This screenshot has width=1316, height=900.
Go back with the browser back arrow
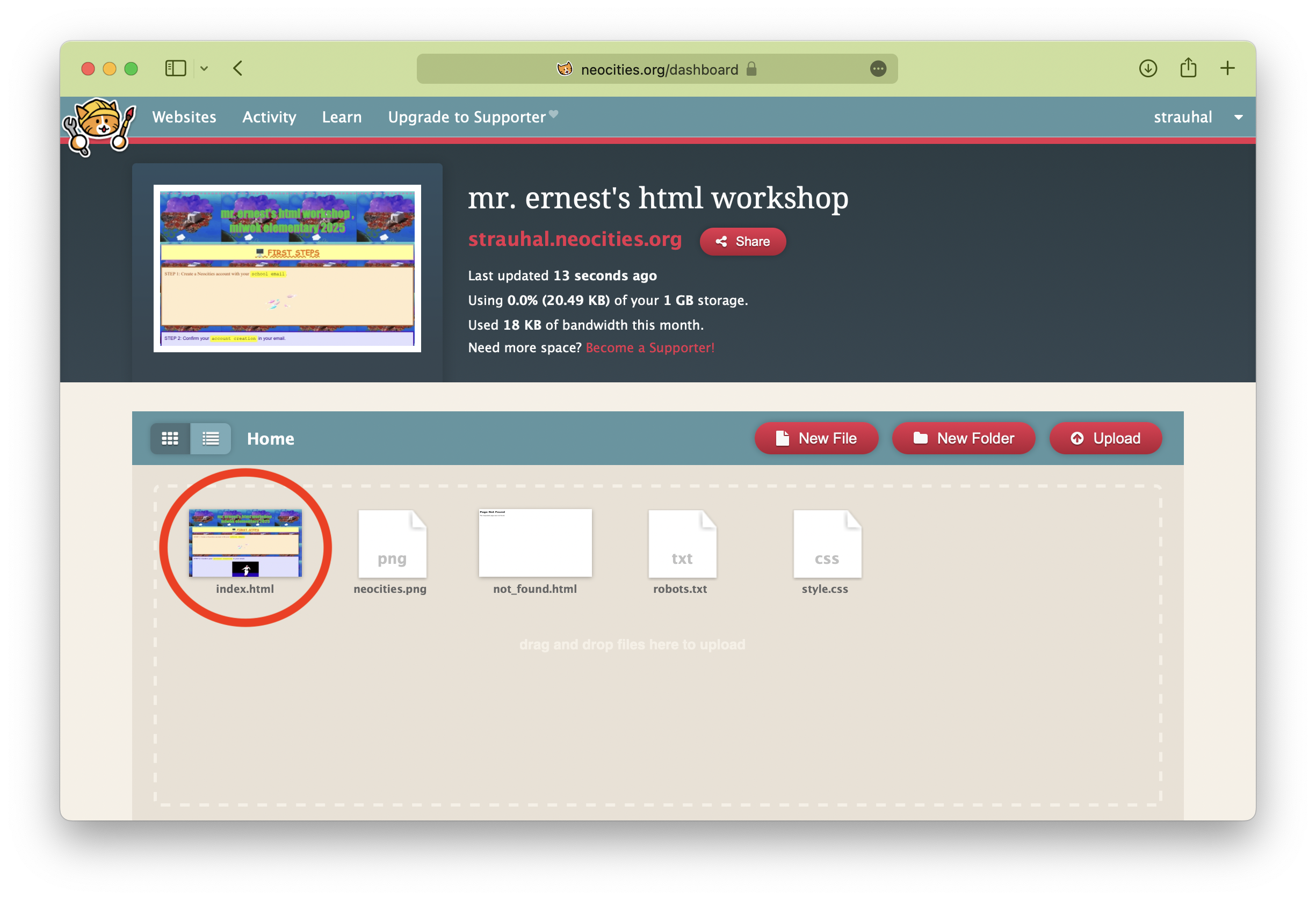[x=238, y=69]
